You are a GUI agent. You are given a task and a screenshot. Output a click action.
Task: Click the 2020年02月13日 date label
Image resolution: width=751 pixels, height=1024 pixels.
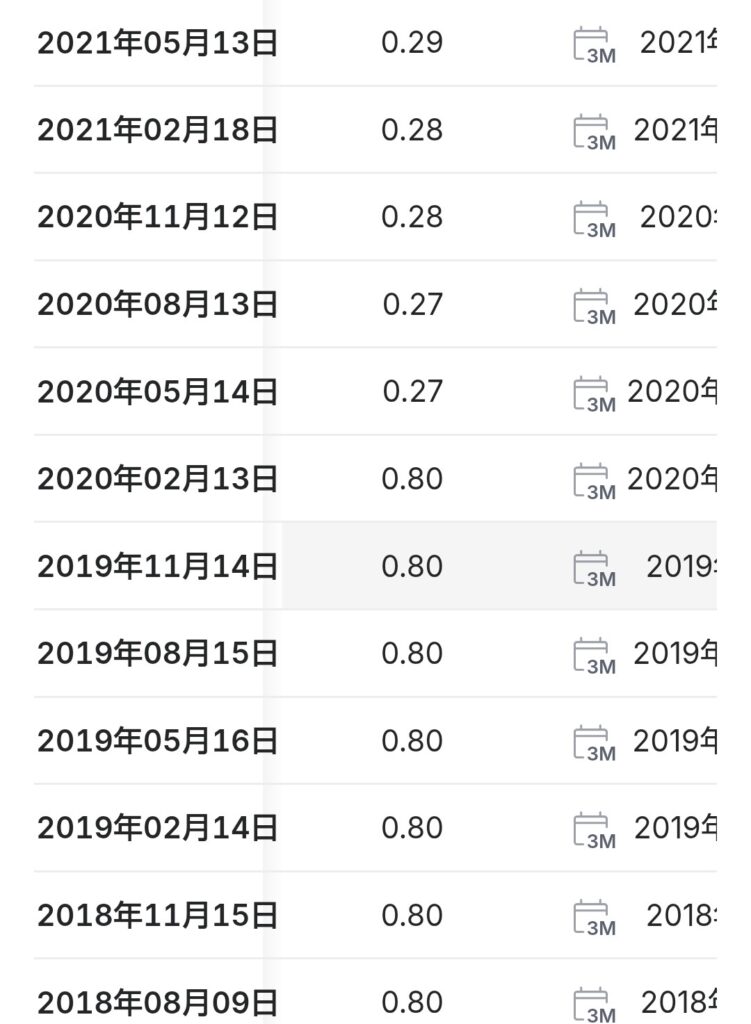click(157, 479)
